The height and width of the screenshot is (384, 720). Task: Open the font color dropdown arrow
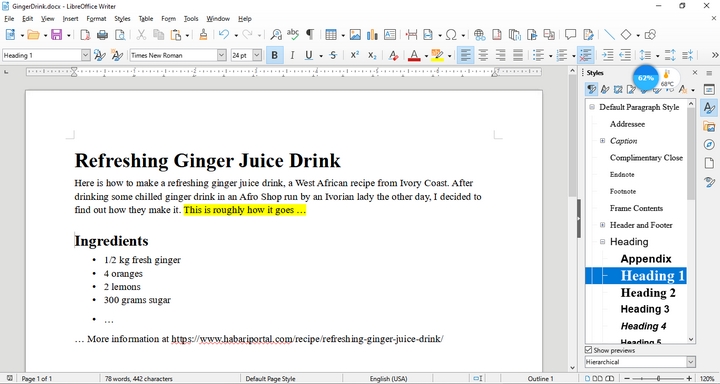pos(426,56)
